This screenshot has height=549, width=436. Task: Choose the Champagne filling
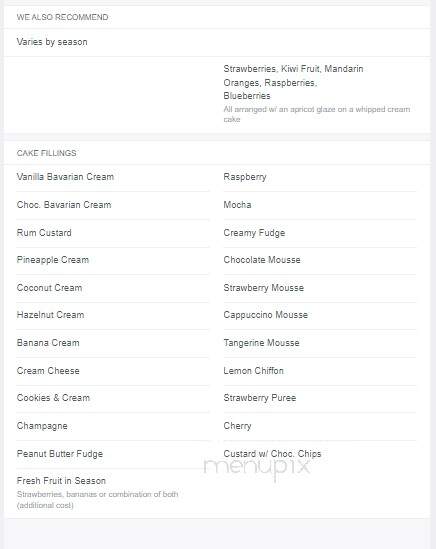click(x=42, y=426)
